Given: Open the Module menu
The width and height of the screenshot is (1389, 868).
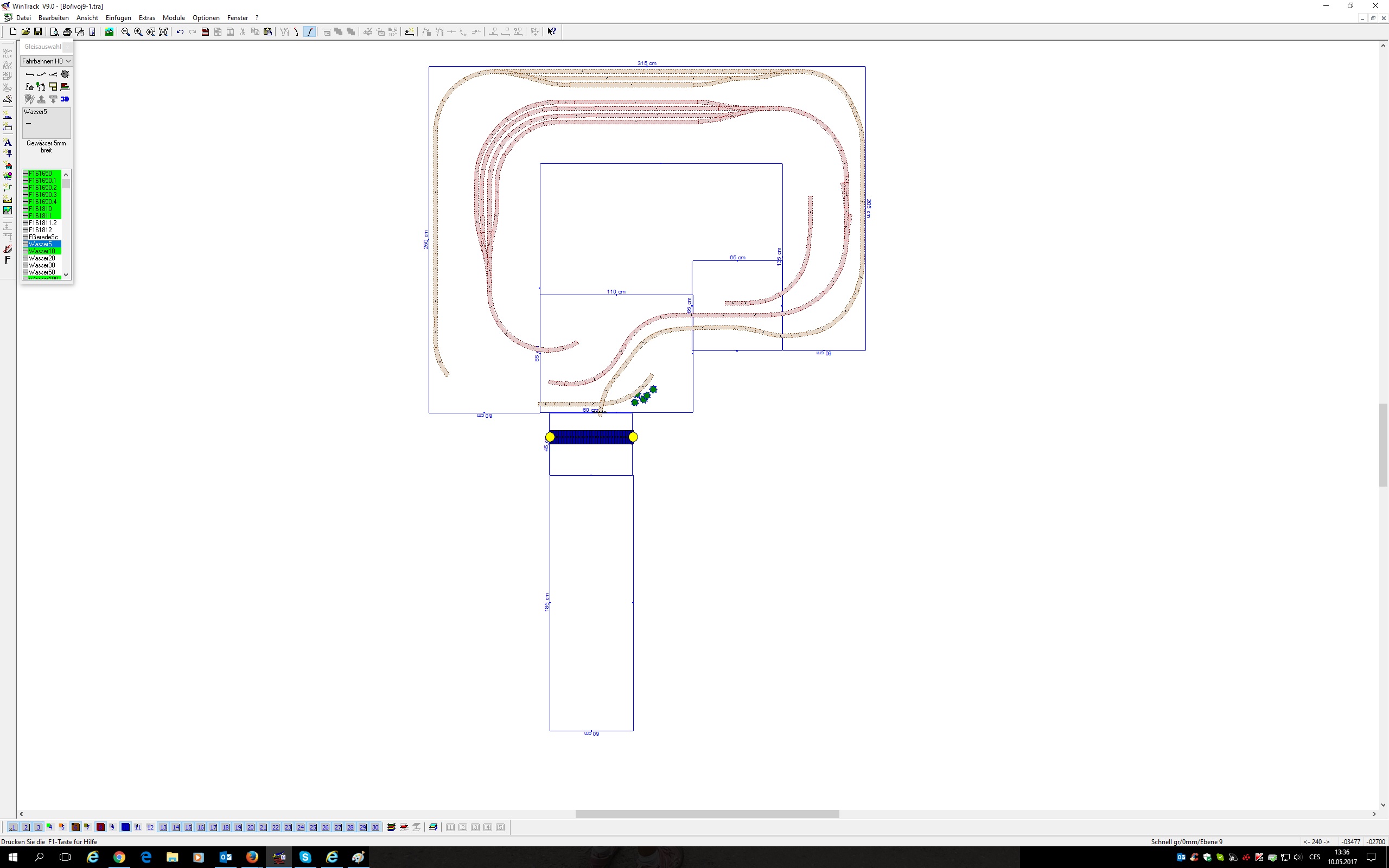Looking at the screenshot, I should (x=173, y=18).
